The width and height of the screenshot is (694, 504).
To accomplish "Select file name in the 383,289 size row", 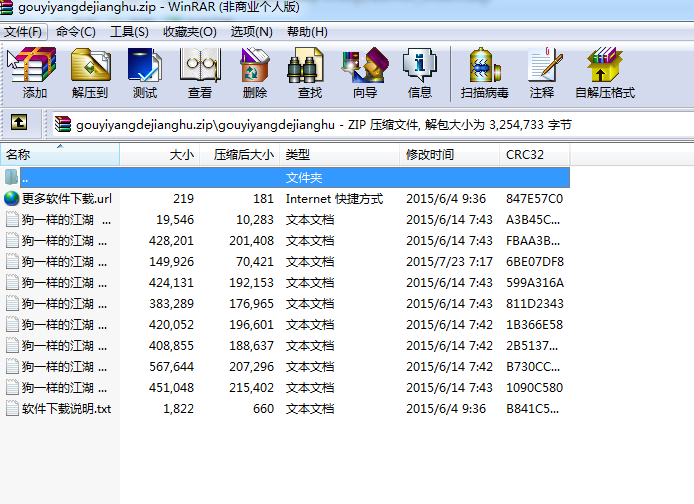I will [64, 304].
